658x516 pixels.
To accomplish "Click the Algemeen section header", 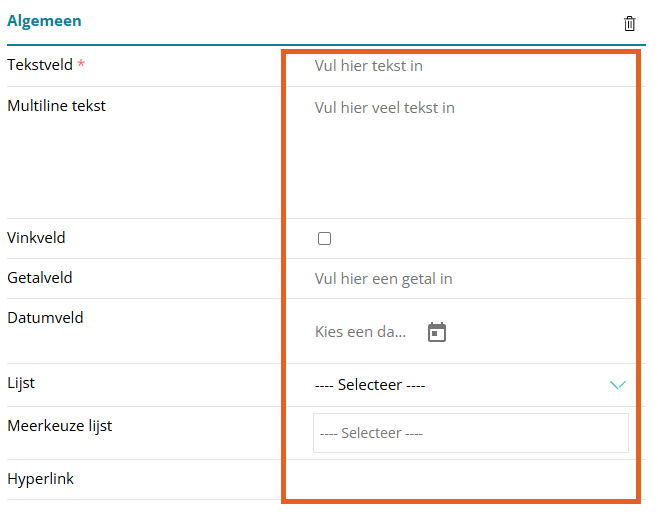I will pos(44,20).
